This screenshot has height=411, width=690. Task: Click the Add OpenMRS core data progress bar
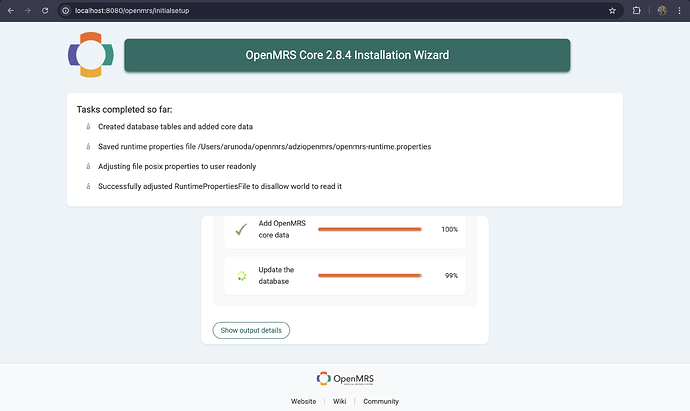tap(370, 230)
